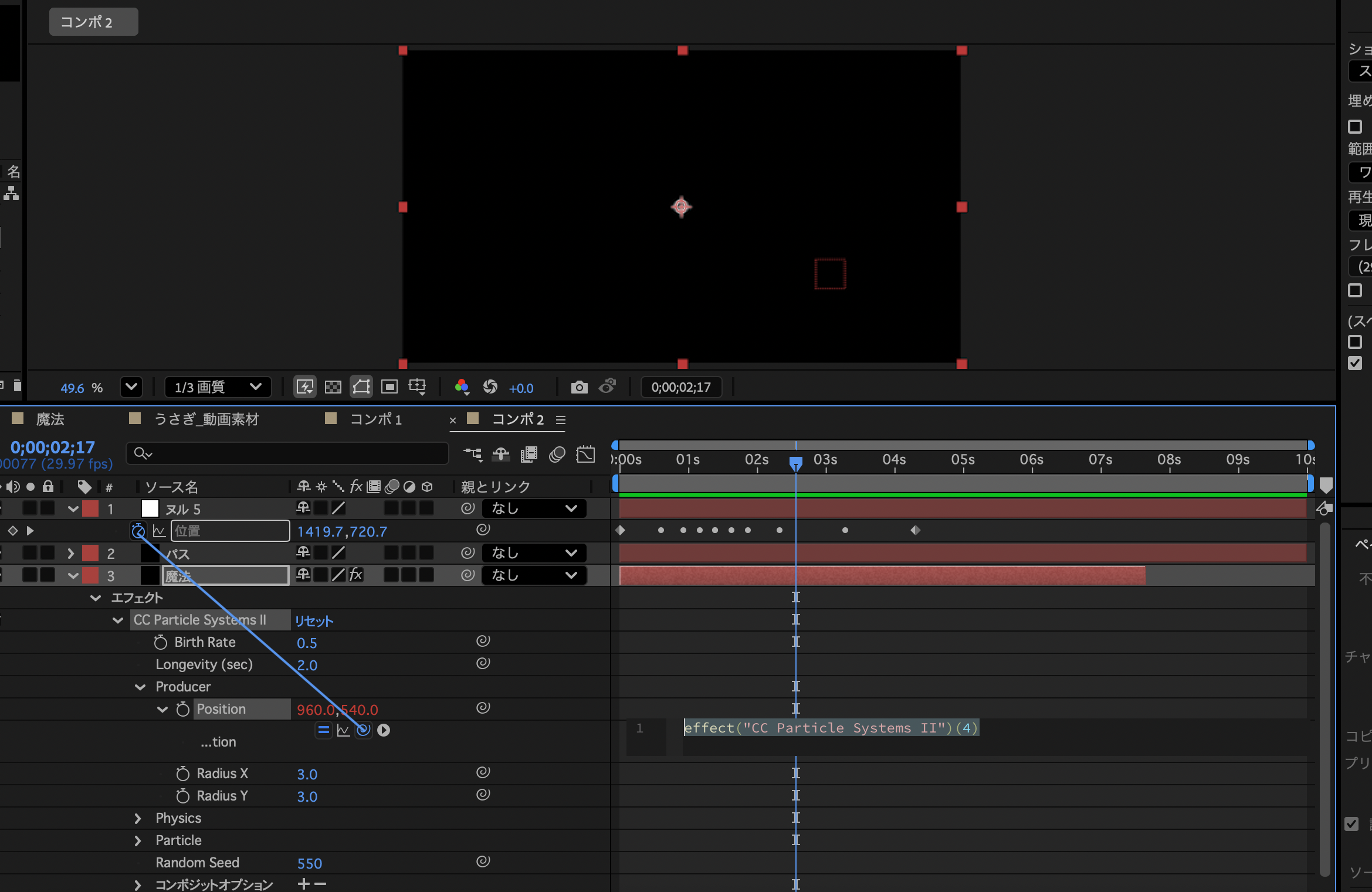Expand the Particle group
1372x892 pixels.
pyautogui.click(x=138, y=841)
